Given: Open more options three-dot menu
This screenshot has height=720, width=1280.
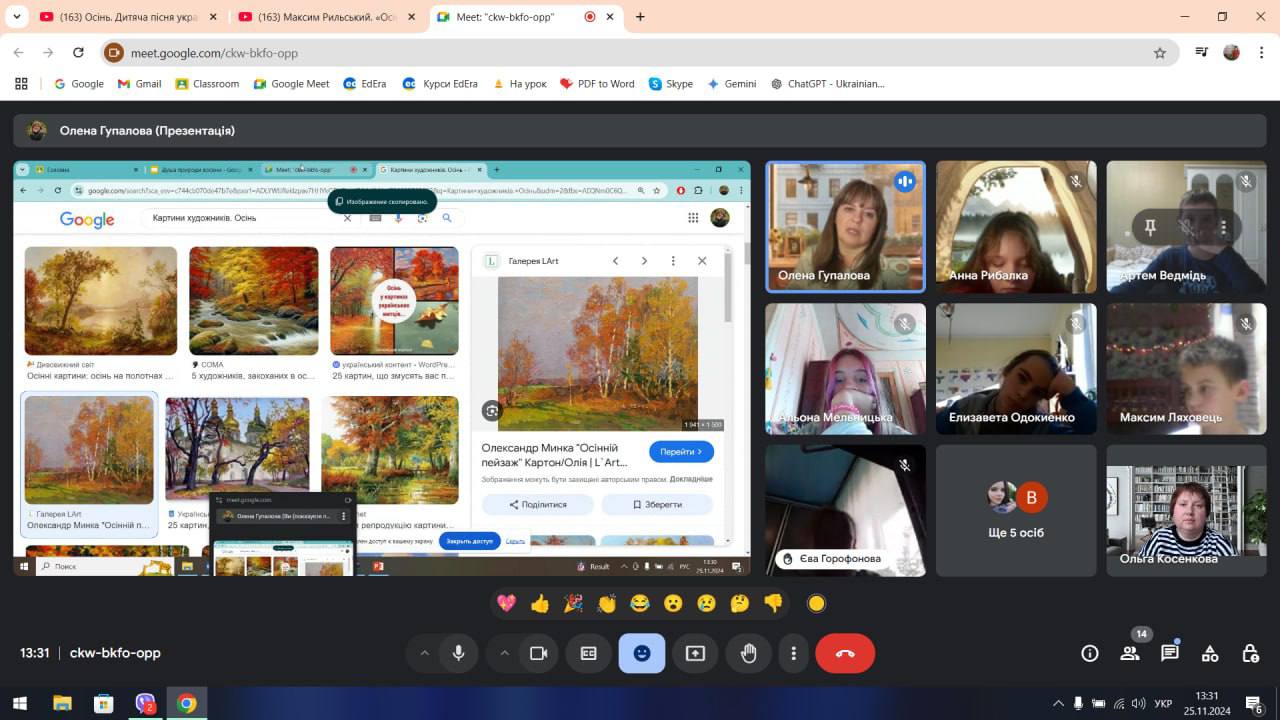Looking at the screenshot, I should (793, 653).
